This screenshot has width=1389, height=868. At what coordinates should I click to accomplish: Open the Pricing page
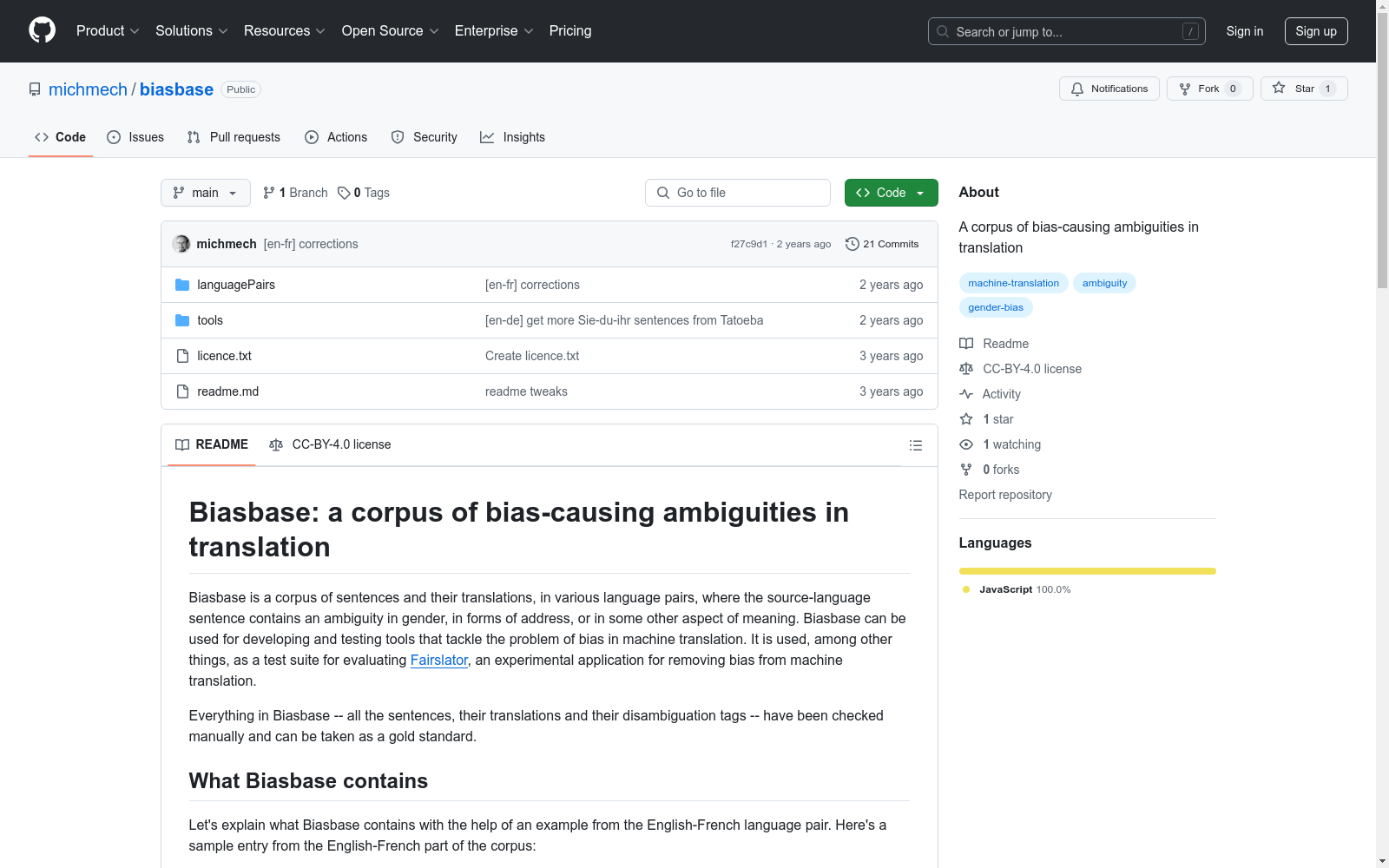click(x=570, y=31)
